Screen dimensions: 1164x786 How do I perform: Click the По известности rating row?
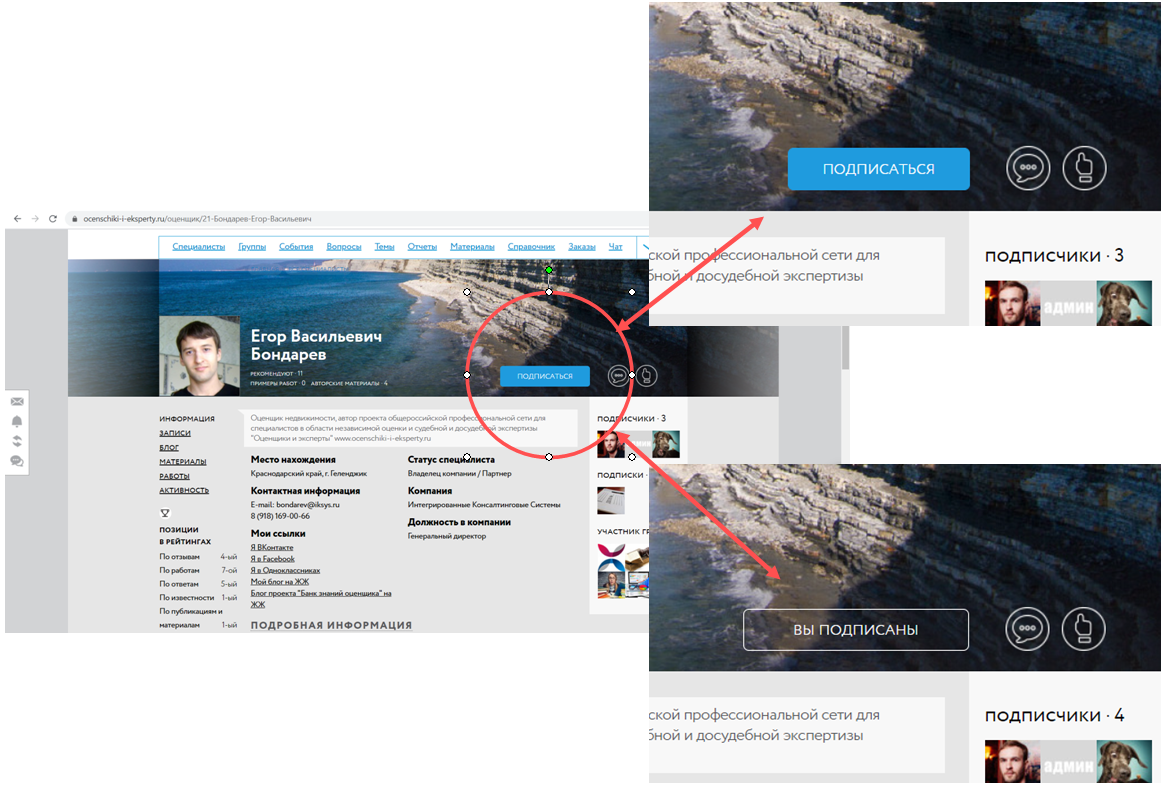[x=198, y=597]
